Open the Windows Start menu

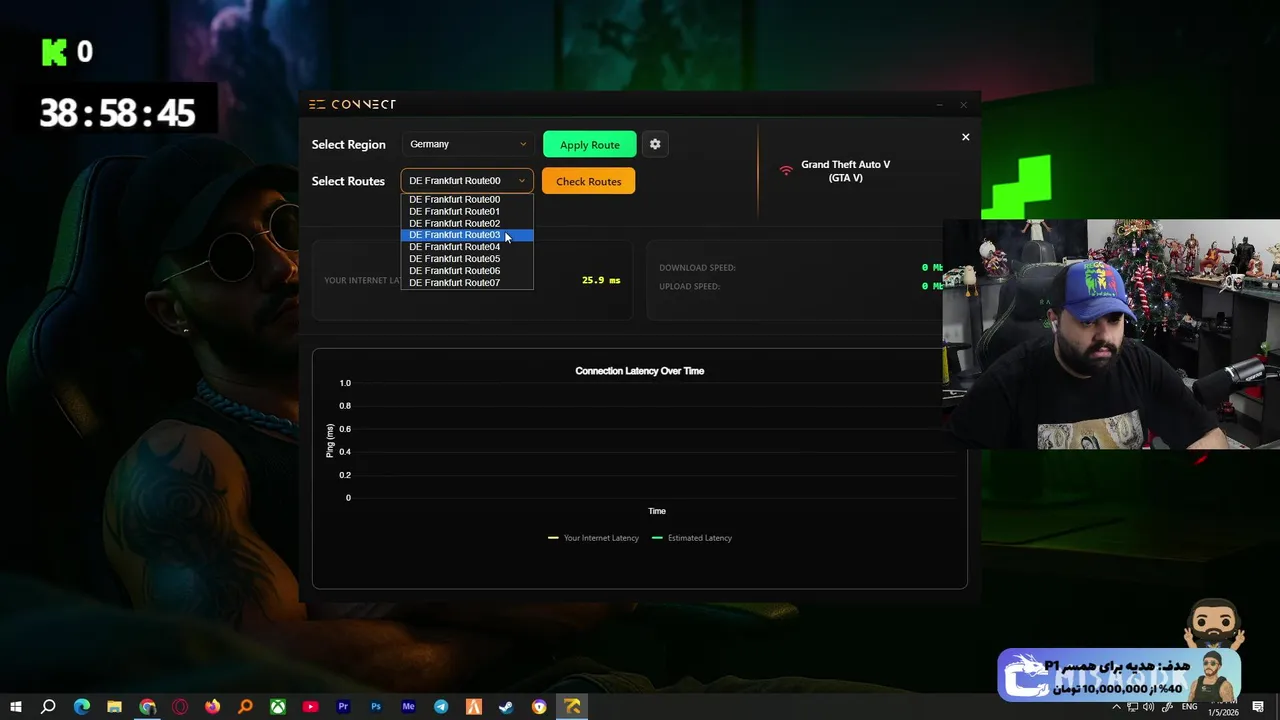15,707
